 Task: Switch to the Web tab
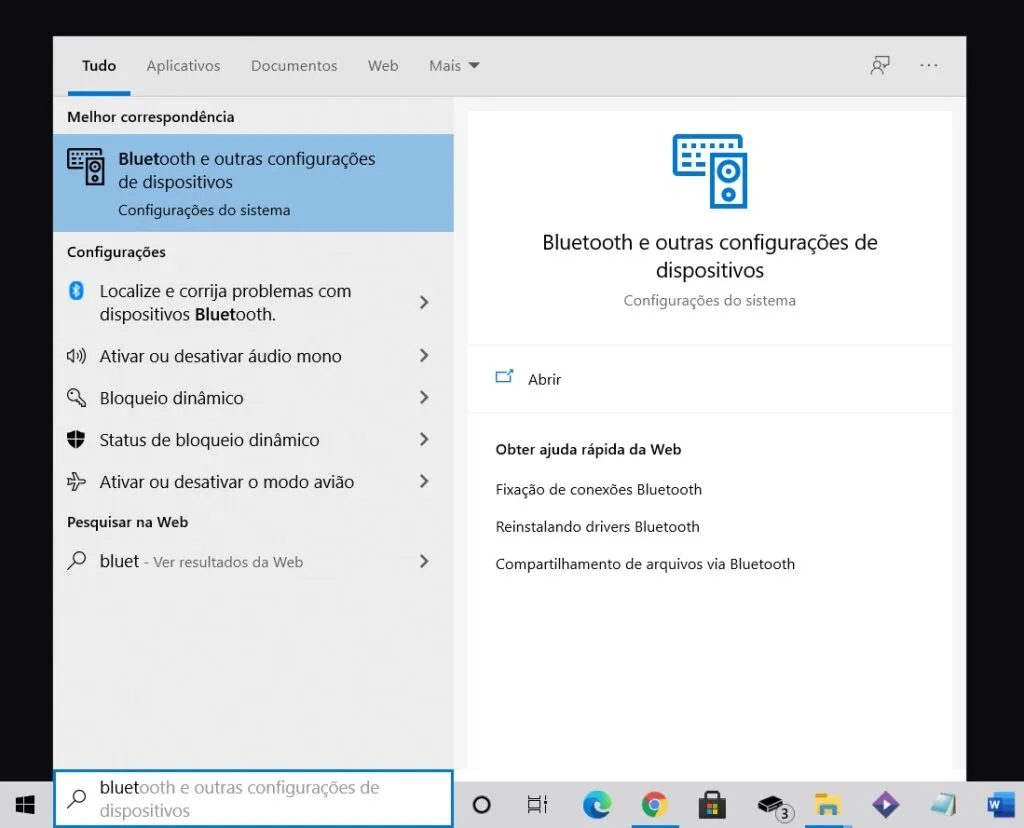pos(383,65)
